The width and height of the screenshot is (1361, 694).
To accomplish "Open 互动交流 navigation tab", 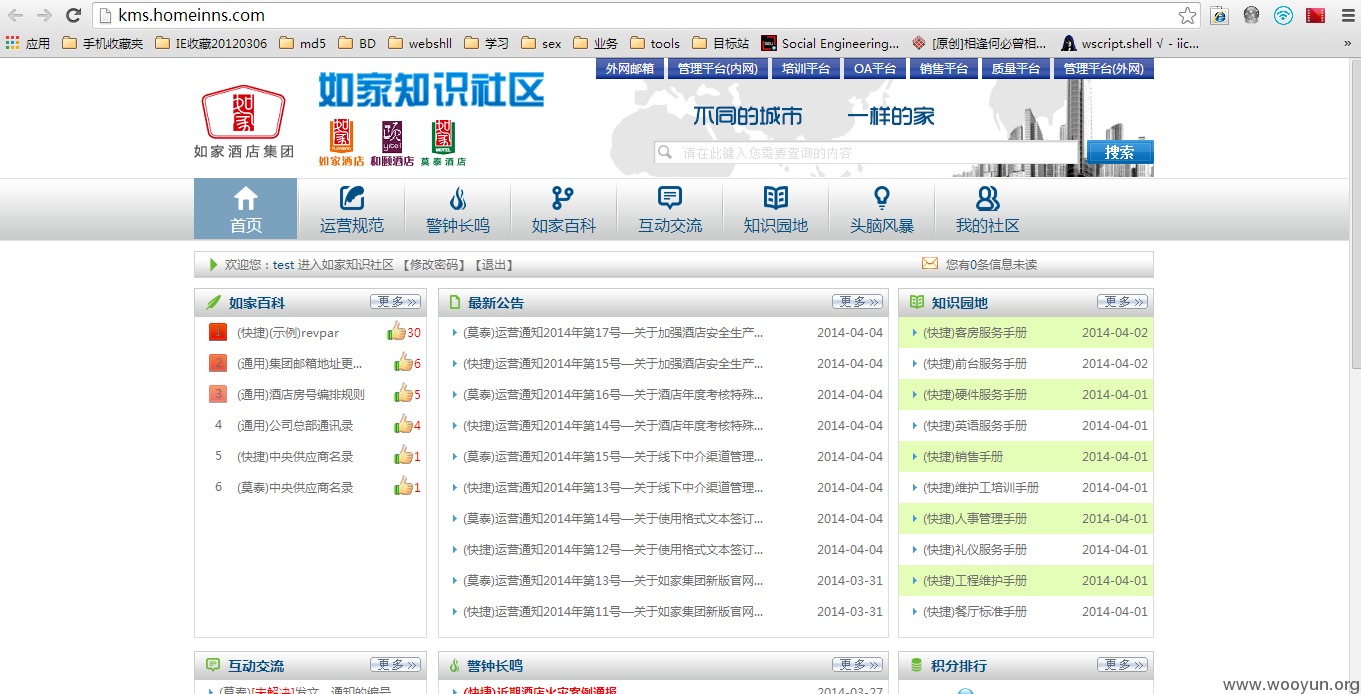I will (x=670, y=209).
